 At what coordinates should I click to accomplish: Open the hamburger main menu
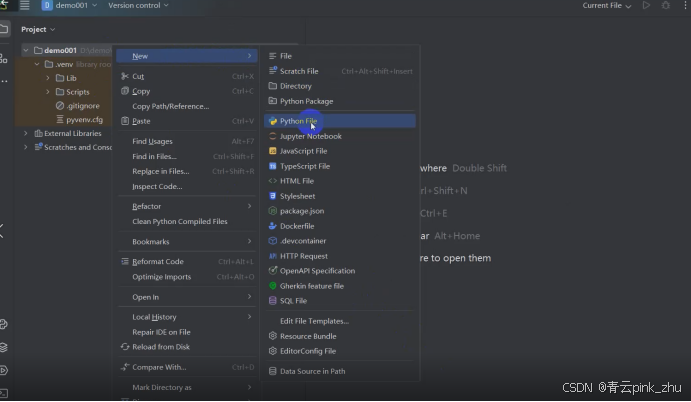(x=24, y=6)
